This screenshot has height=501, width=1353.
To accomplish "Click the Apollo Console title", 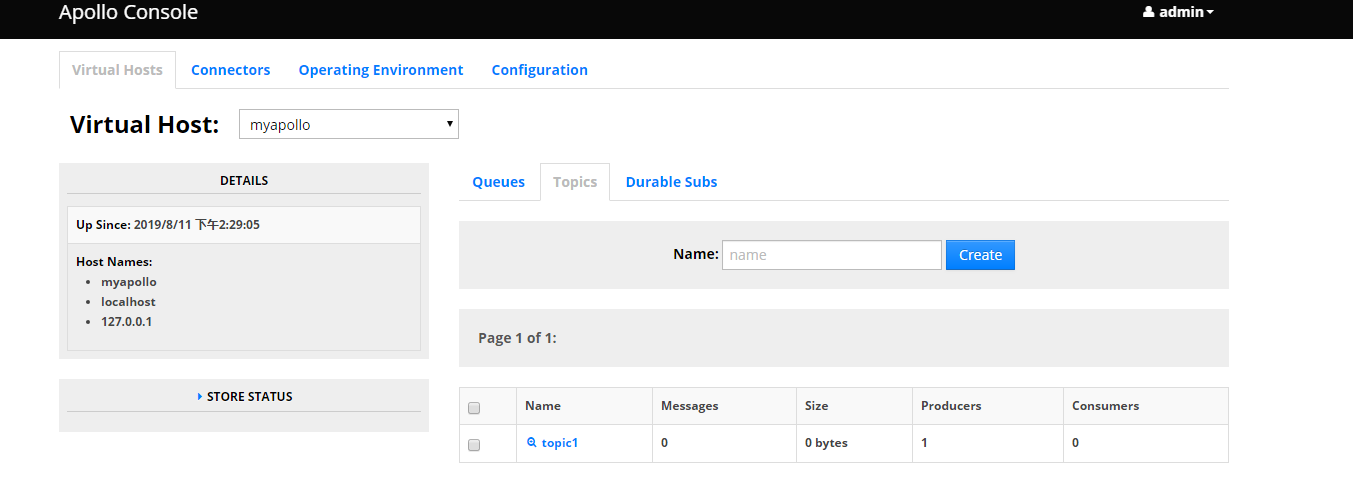I will (x=128, y=13).
